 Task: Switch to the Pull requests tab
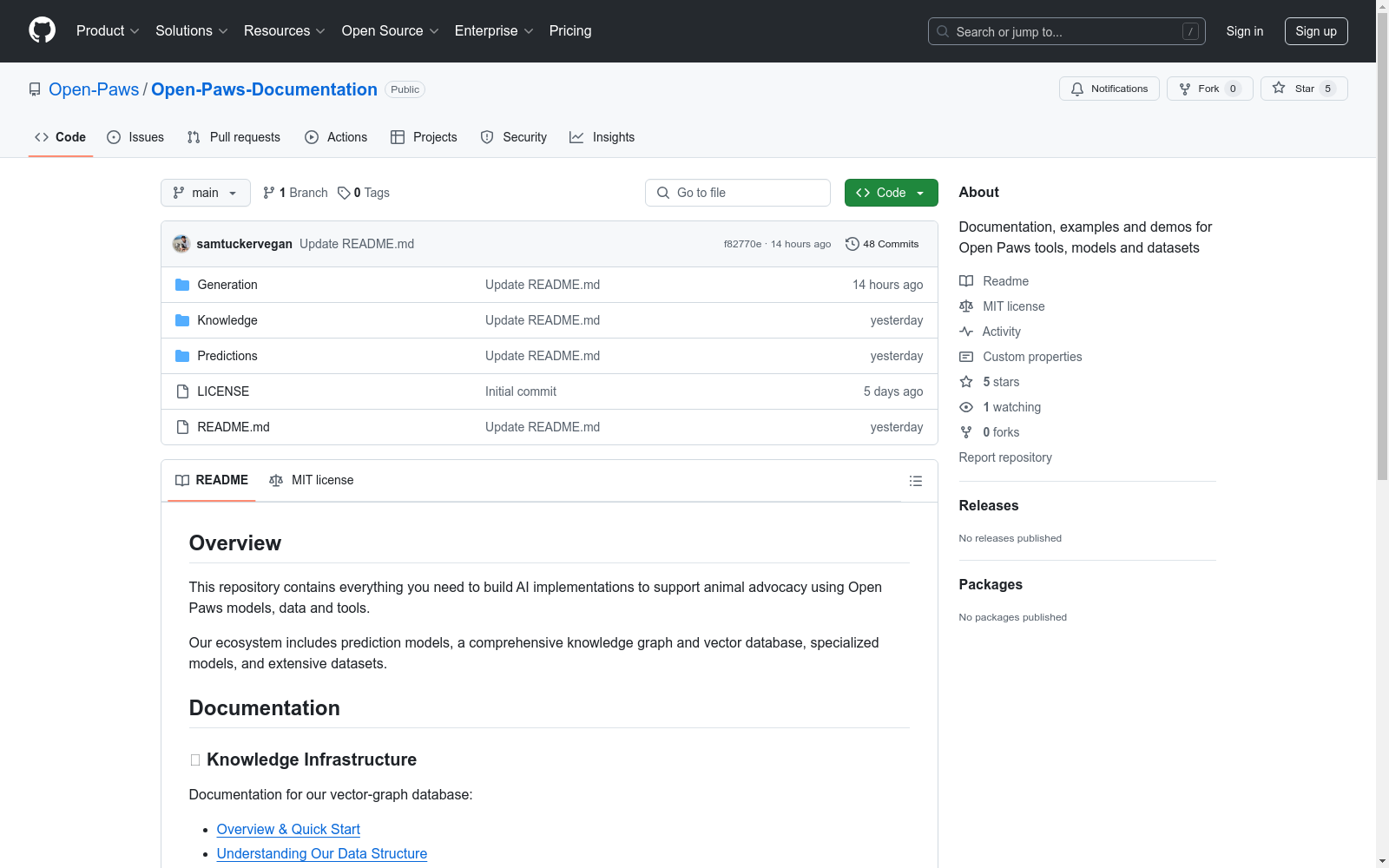click(234, 137)
